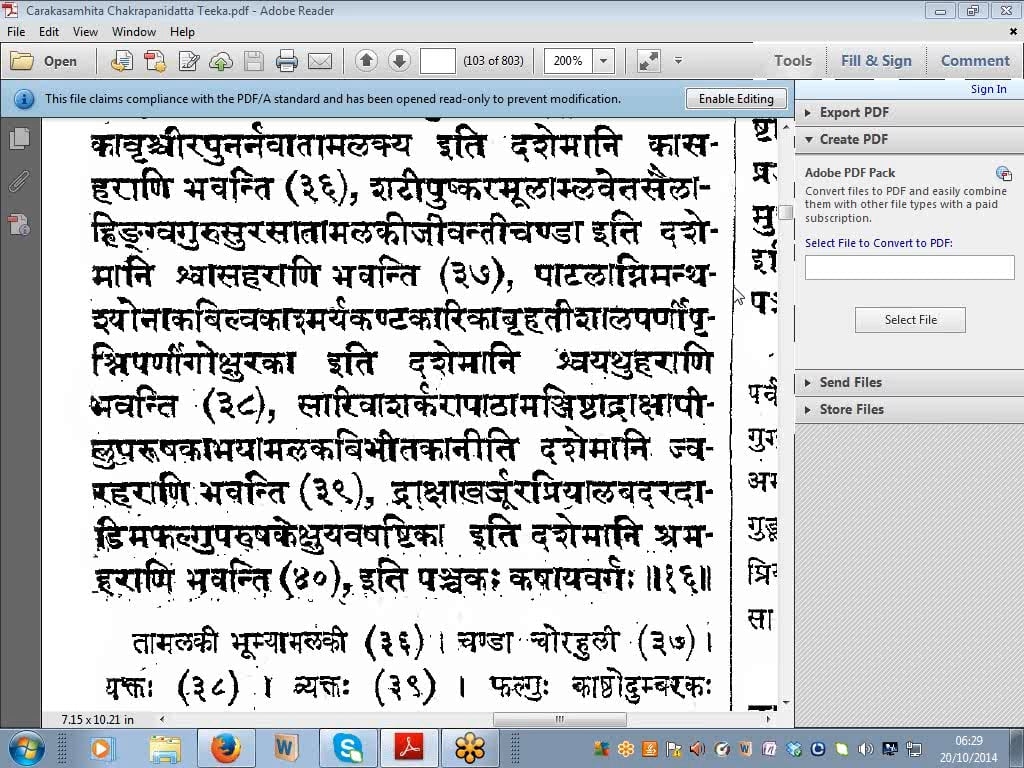Click the Print file icon

pyautogui.click(x=287, y=61)
